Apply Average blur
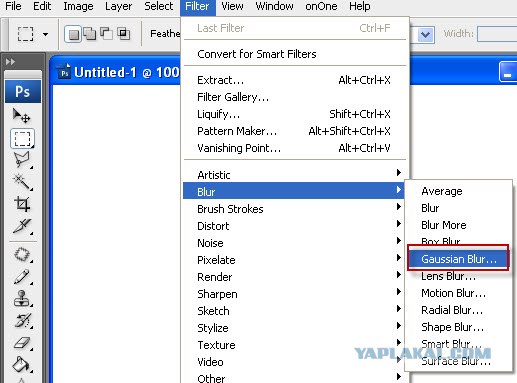The height and width of the screenshot is (383, 517). click(458, 191)
